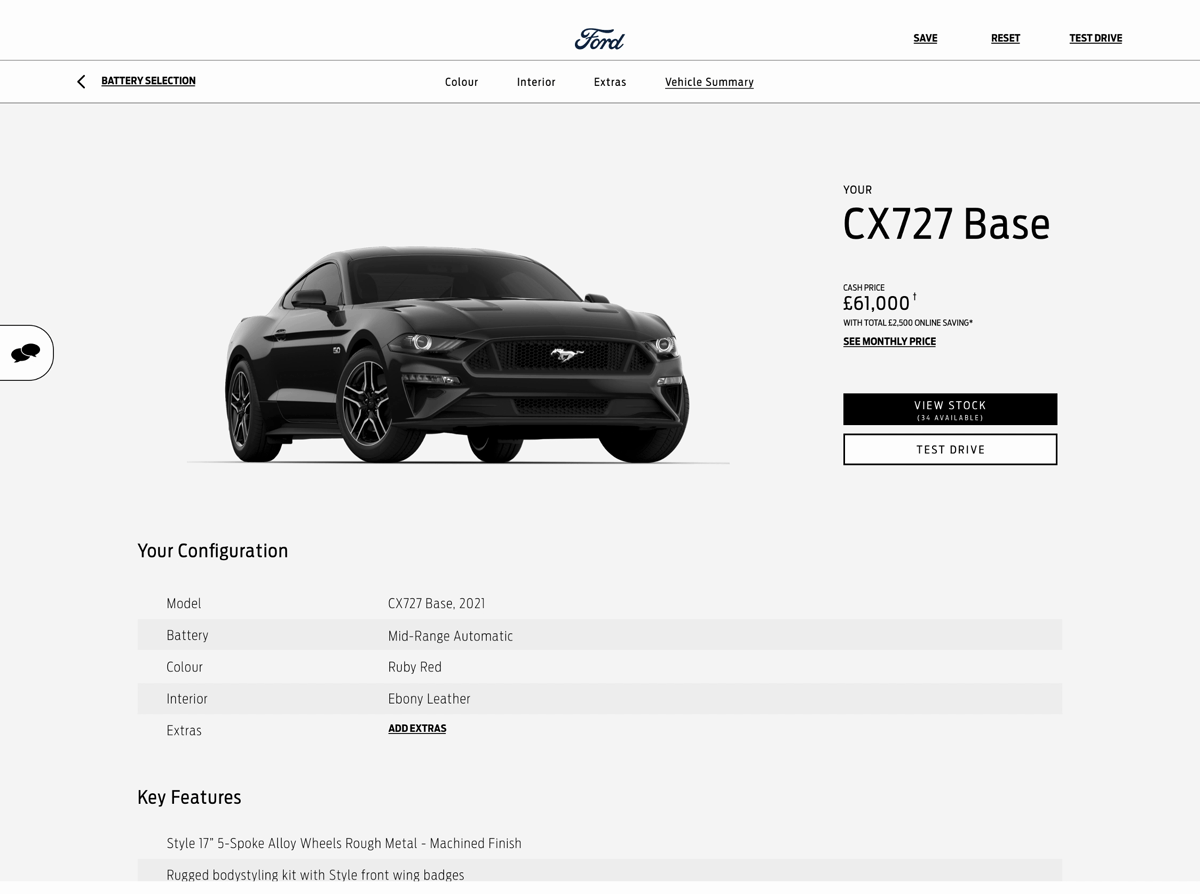This screenshot has height=894, width=1200.
Task: Save the configuration via SAVE link
Action: 925,38
